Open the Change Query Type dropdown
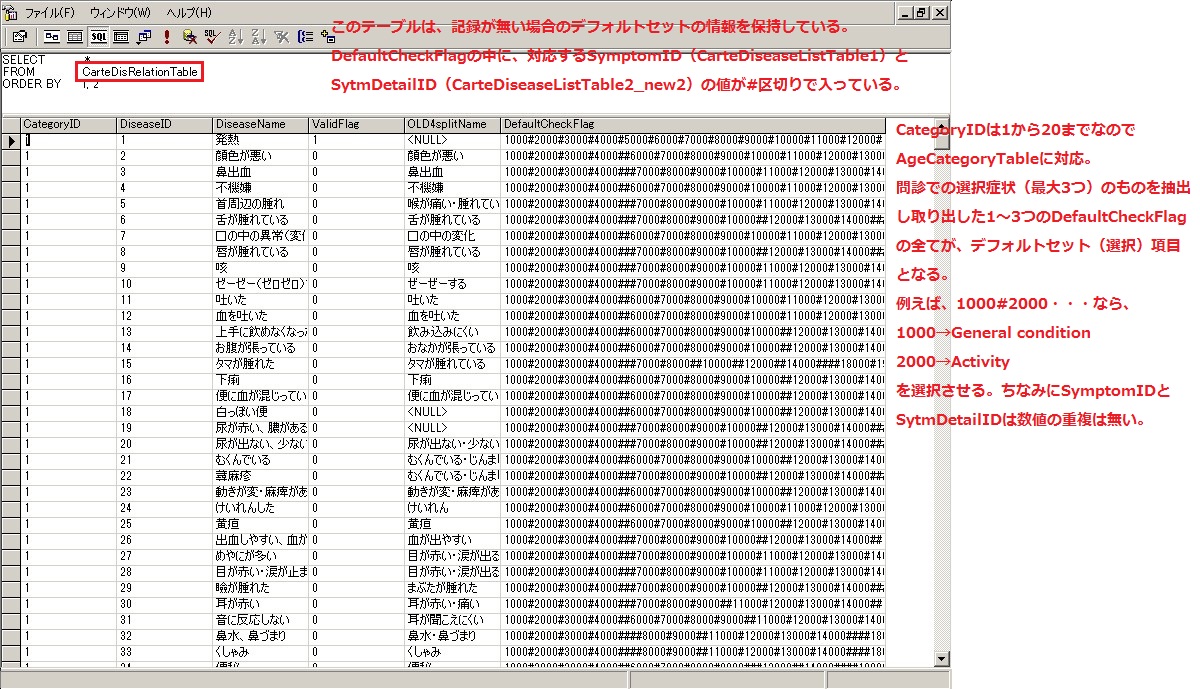The image size is (1200, 689). pos(143,37)
